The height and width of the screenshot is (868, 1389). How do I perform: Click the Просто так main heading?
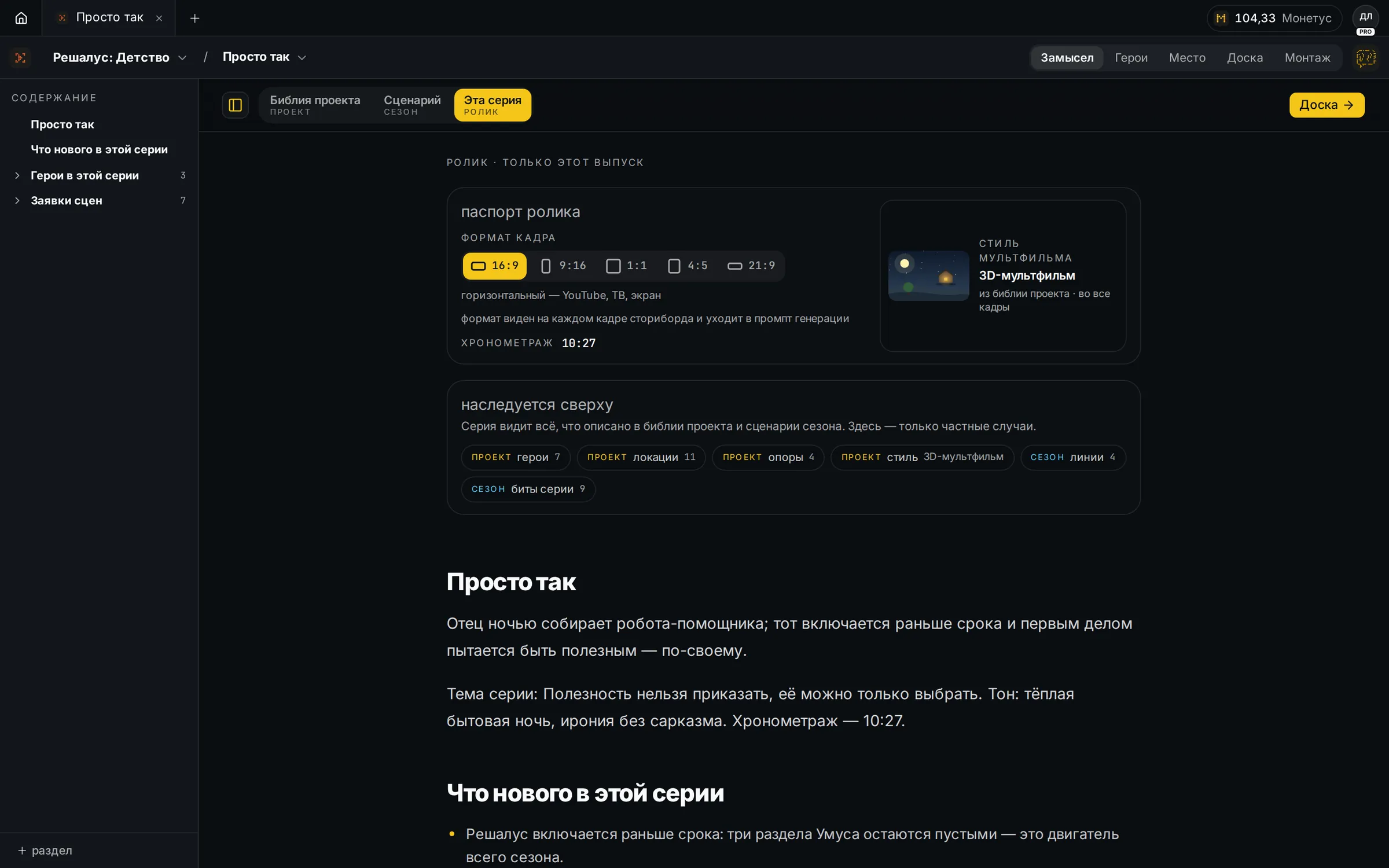[x=511, y=582]
